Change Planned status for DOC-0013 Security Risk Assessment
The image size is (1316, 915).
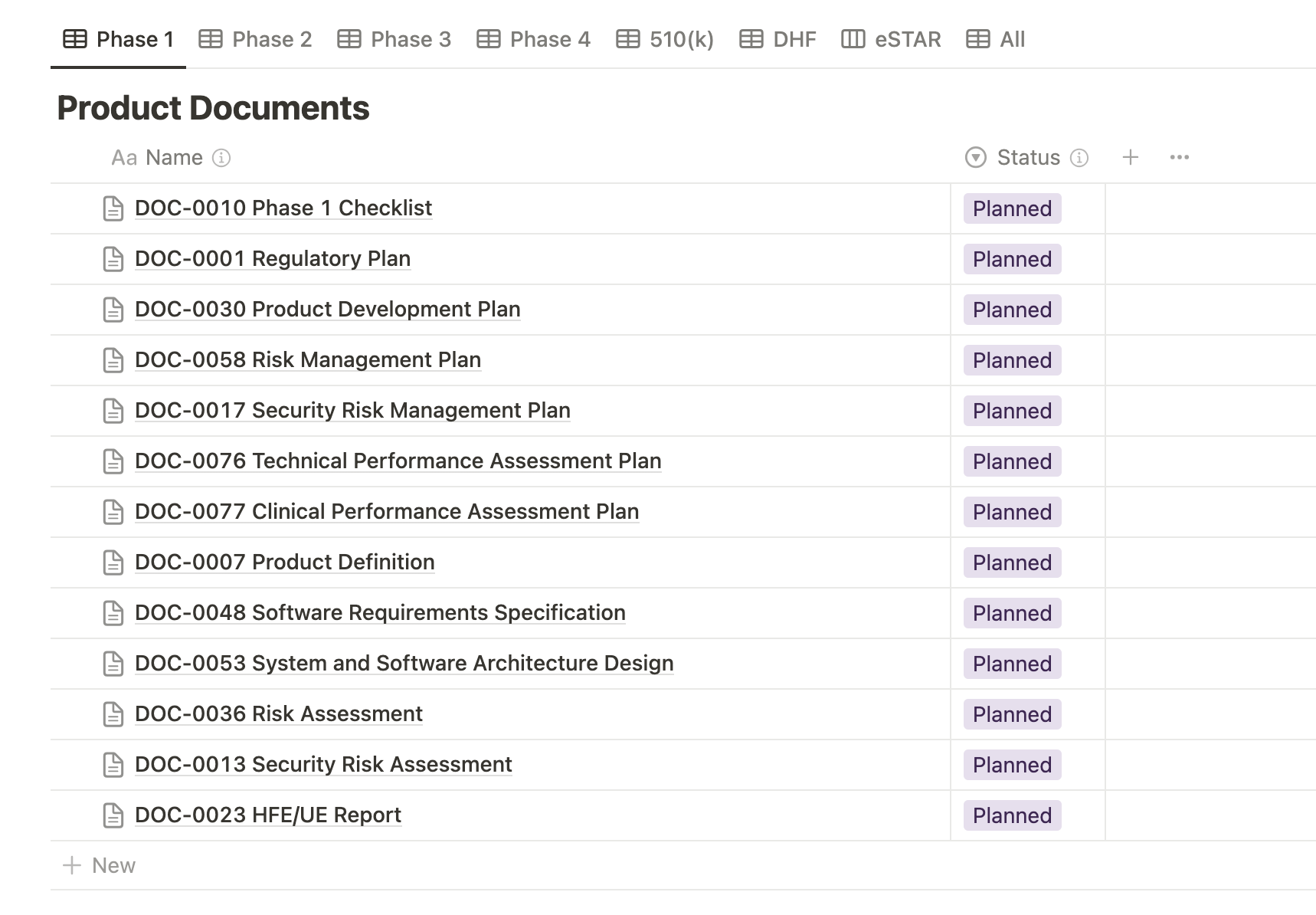coord(1012,765)
